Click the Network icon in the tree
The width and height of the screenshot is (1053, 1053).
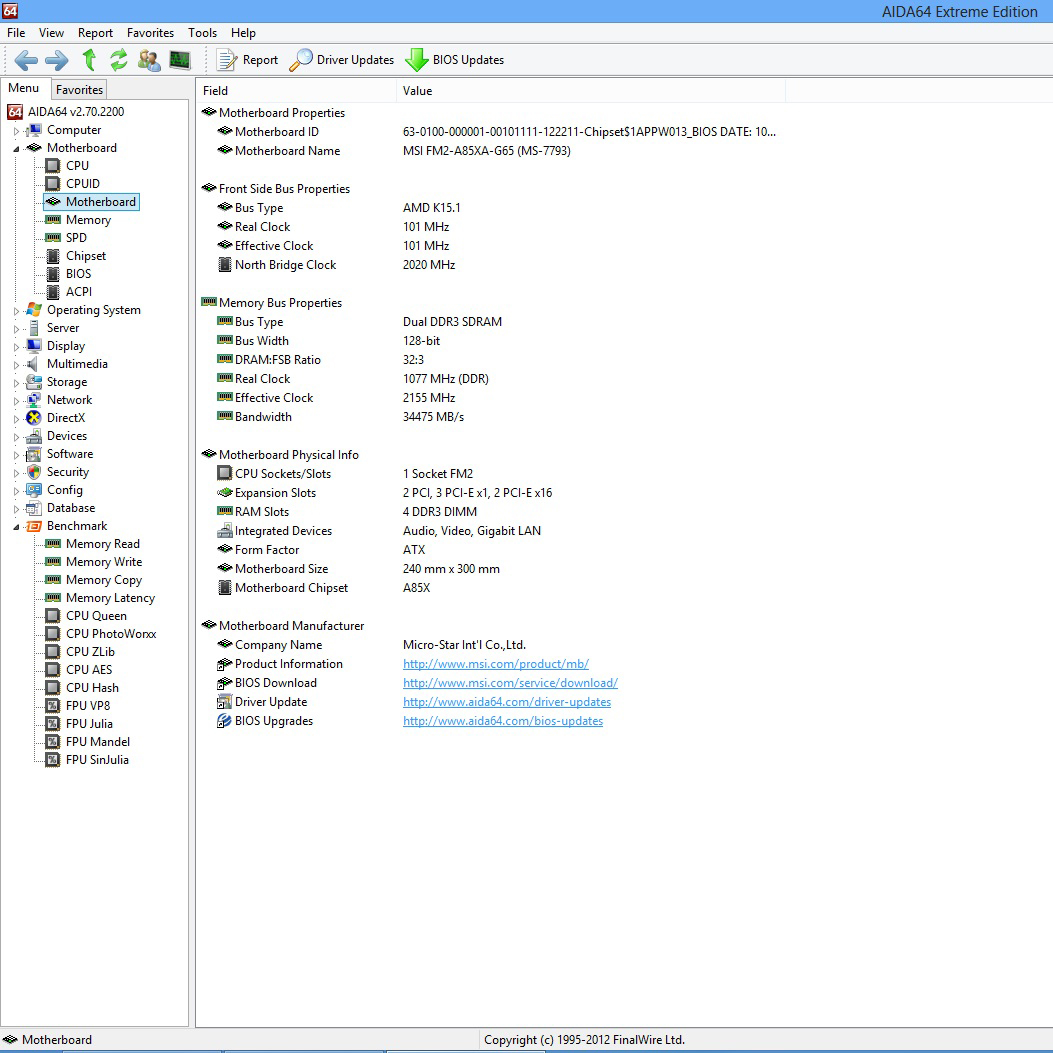tap(34, 400)
